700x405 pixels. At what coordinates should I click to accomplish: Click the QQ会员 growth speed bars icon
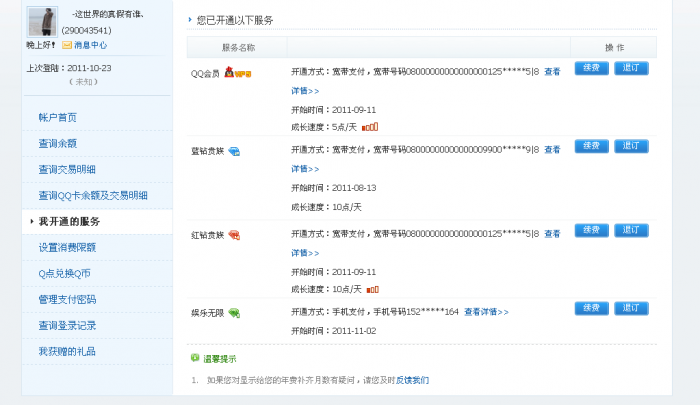pyautogui.click(x=370, y=127)
